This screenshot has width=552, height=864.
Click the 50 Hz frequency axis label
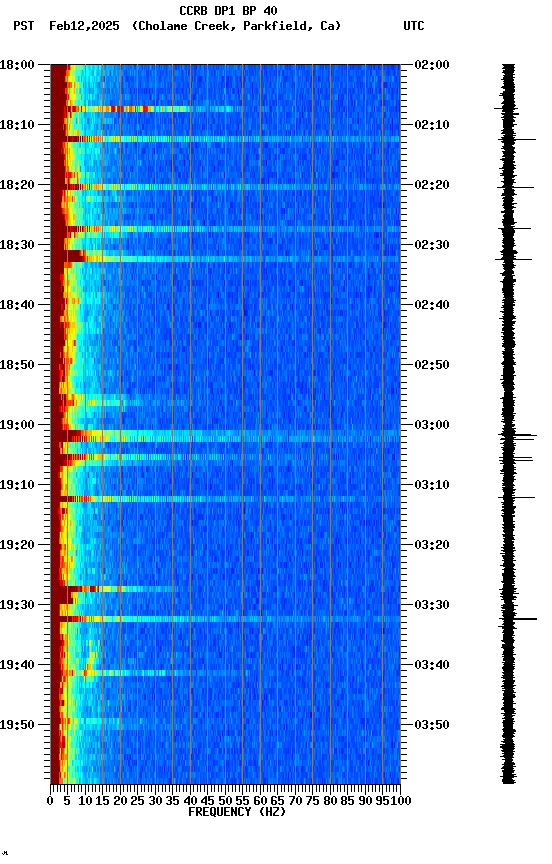point(225,801)
